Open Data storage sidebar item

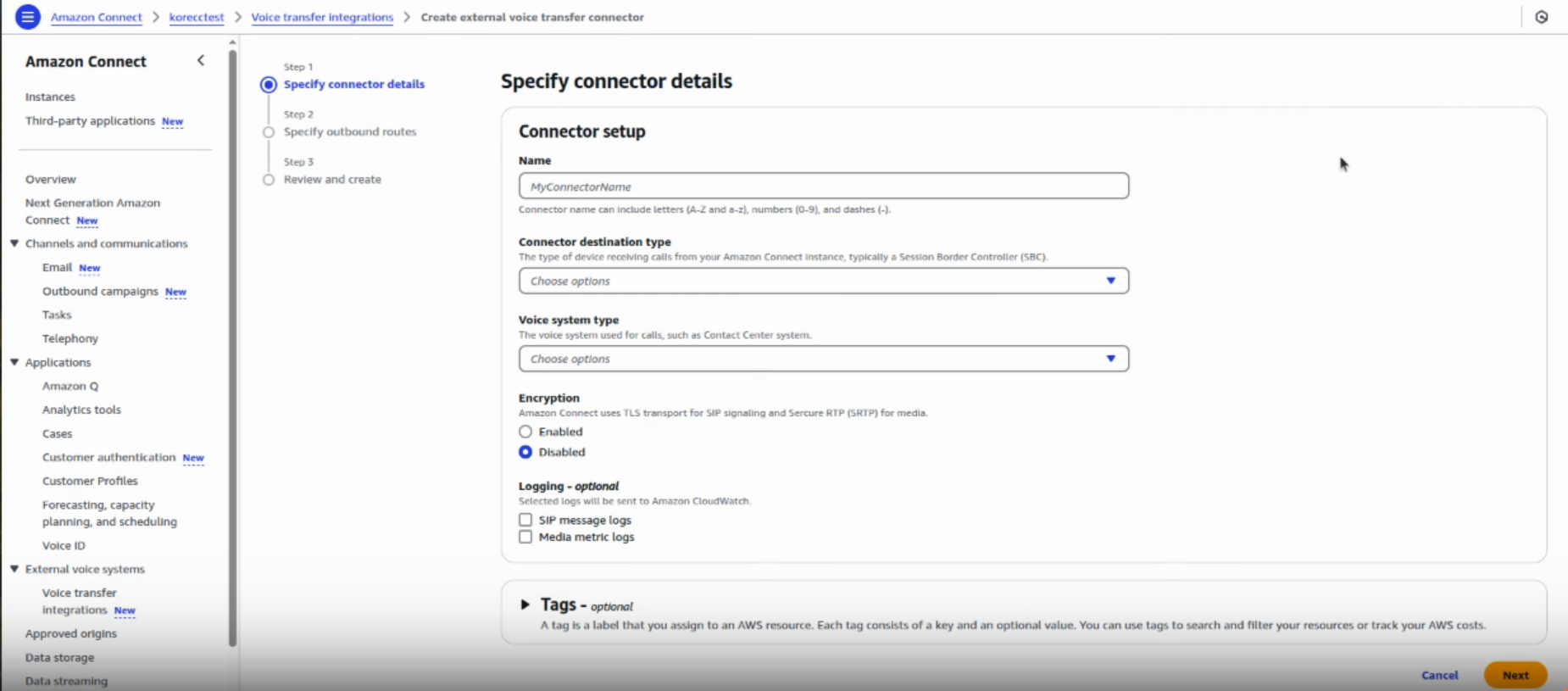pyautogui.click(x=59, y=657)
